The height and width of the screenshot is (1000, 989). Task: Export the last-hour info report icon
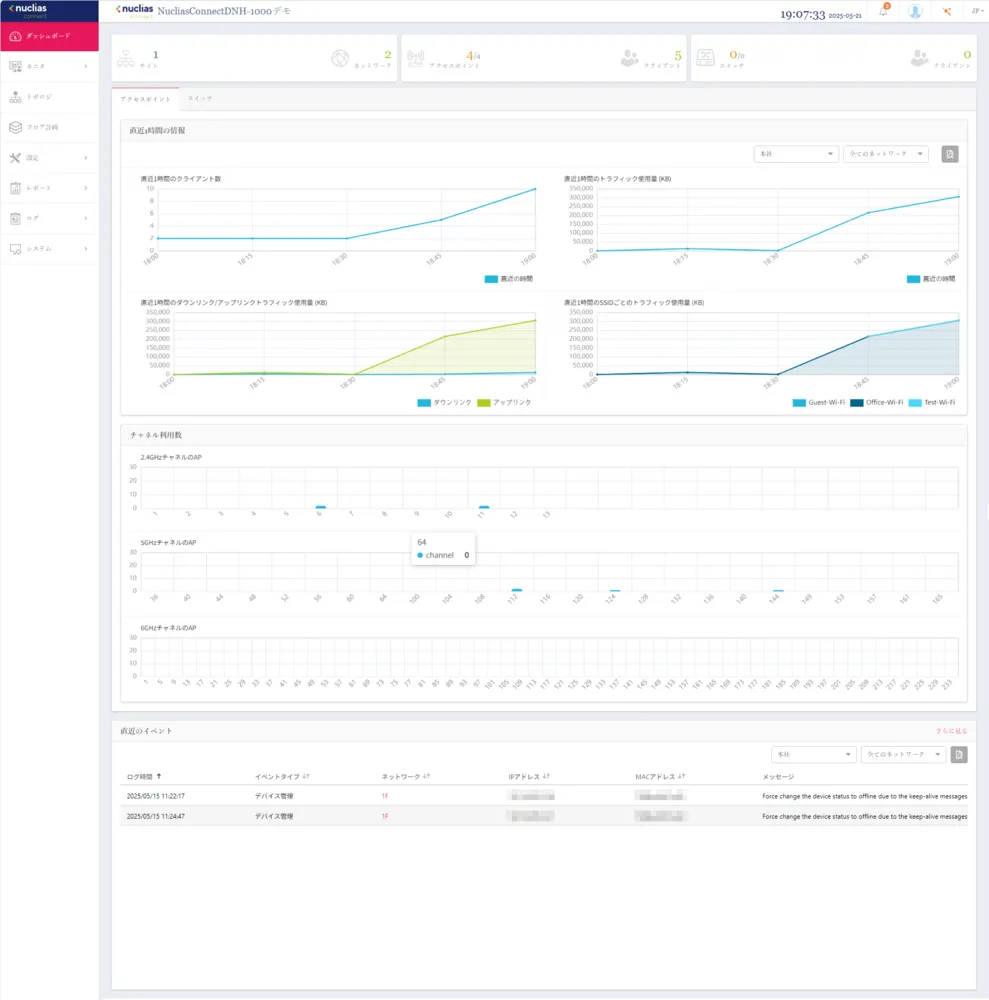click(x=949, y=154)
